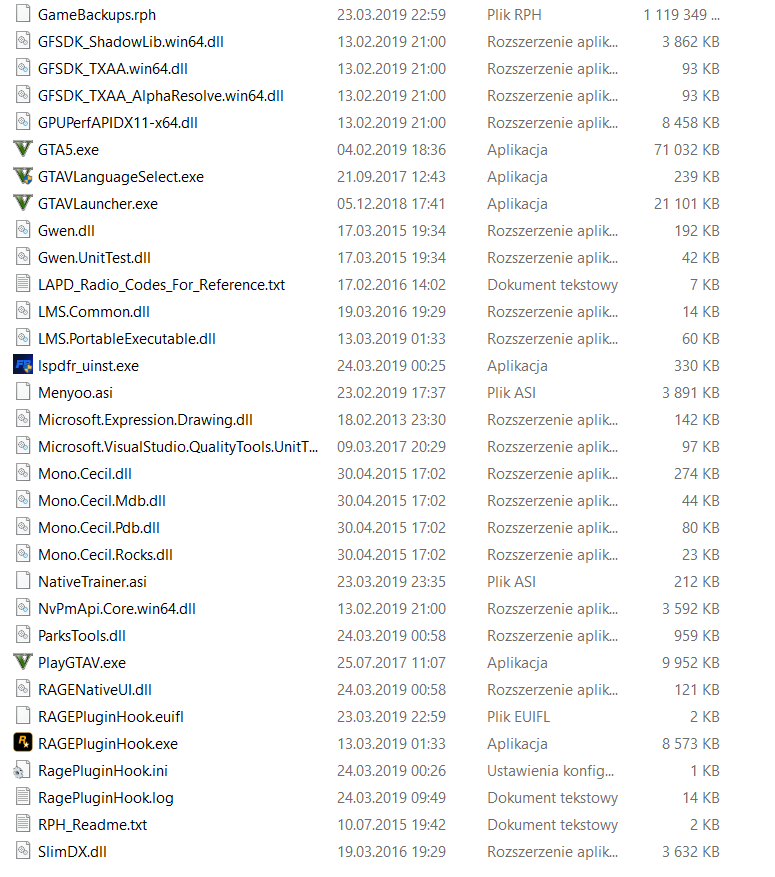Click the Mono.Cecil.Rocks.dll file name
775x877 pixels.
click(105, 555)
